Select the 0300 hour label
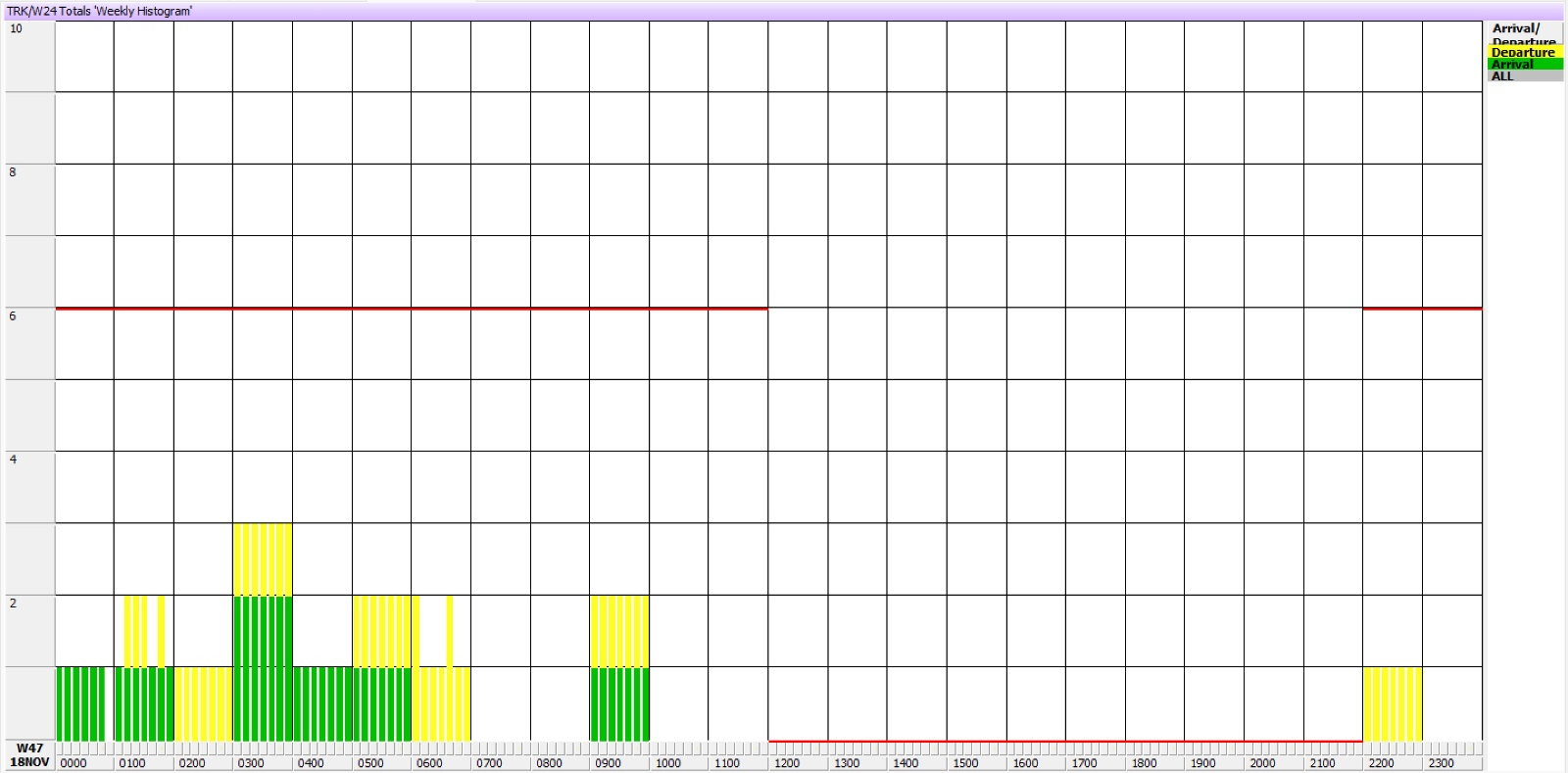Viewport: 1568px width, 773px height. click(251, 763)
